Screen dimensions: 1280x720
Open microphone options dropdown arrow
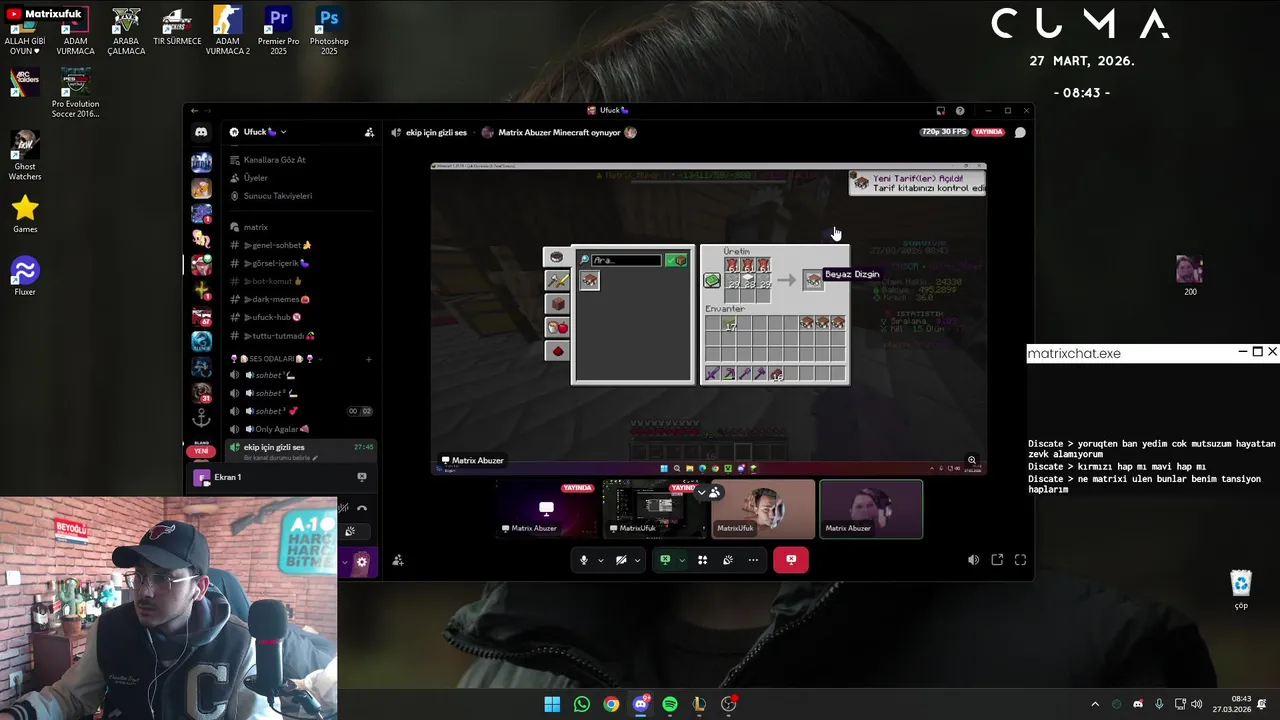coord(600,560)
